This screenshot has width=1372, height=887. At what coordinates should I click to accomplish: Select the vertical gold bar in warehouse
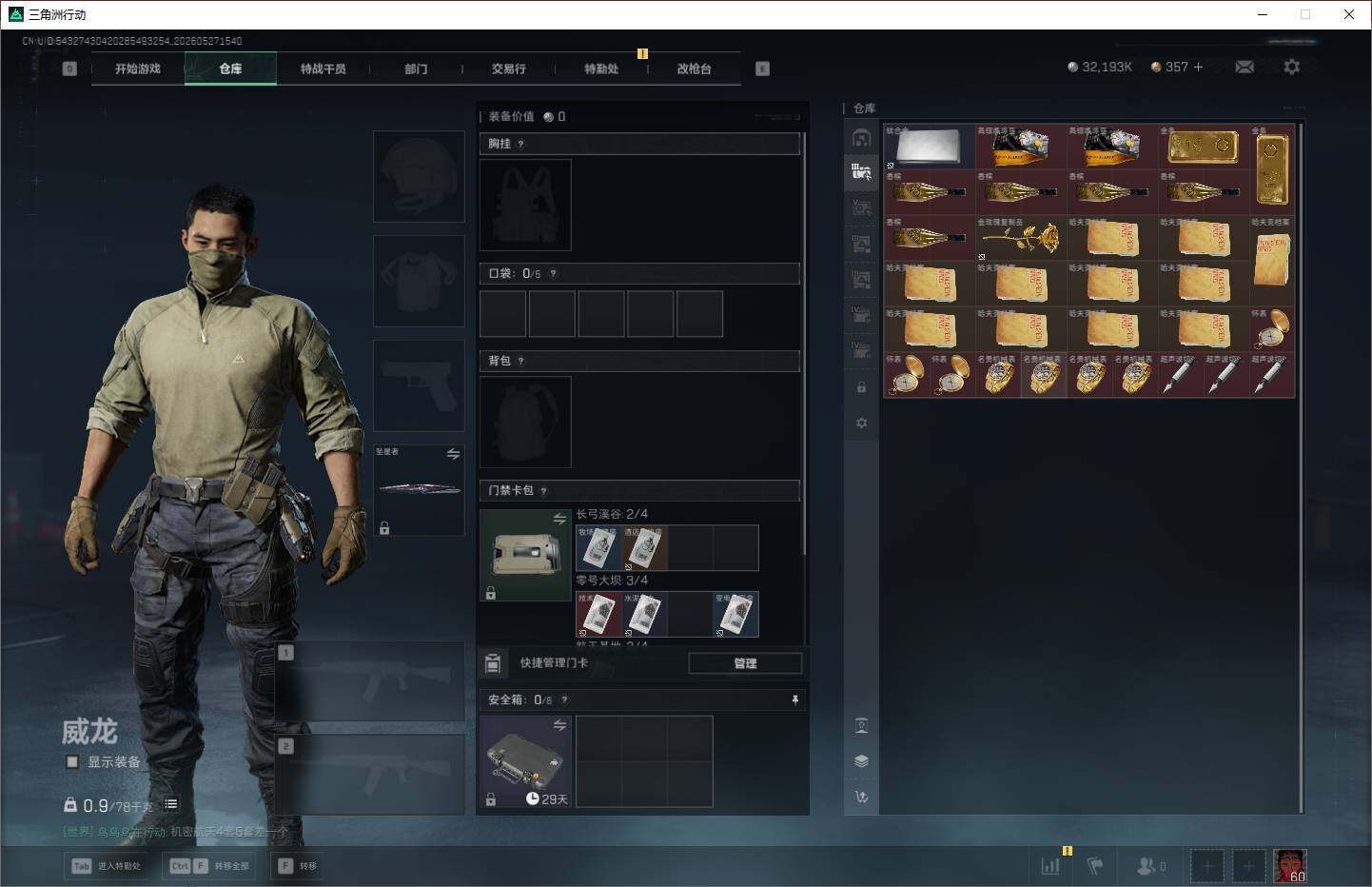click(1272, 169)
